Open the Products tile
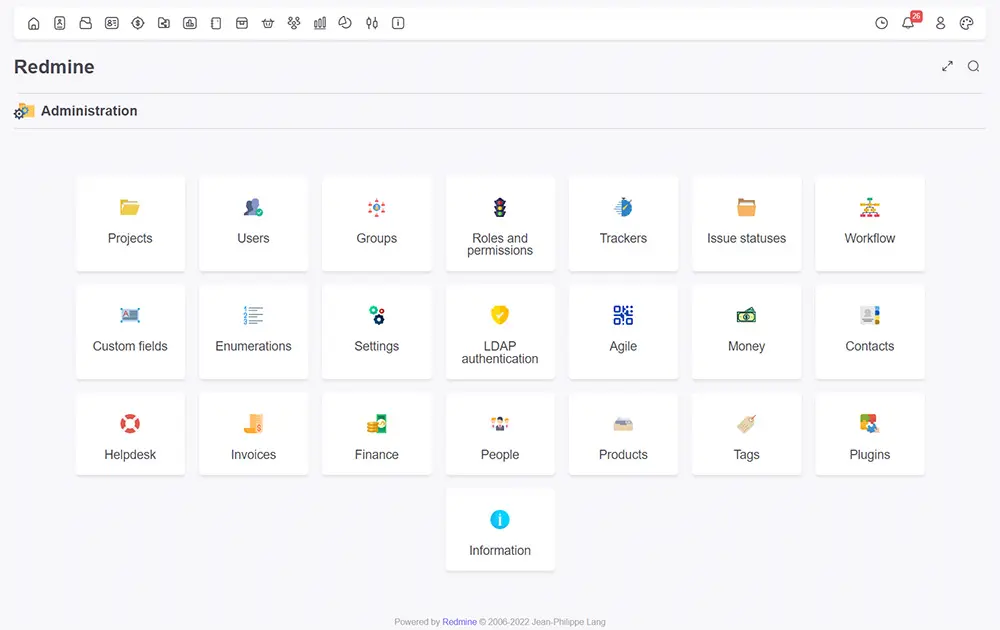Viewport: 1000px width, 630px height. click(x=623, y=434)
